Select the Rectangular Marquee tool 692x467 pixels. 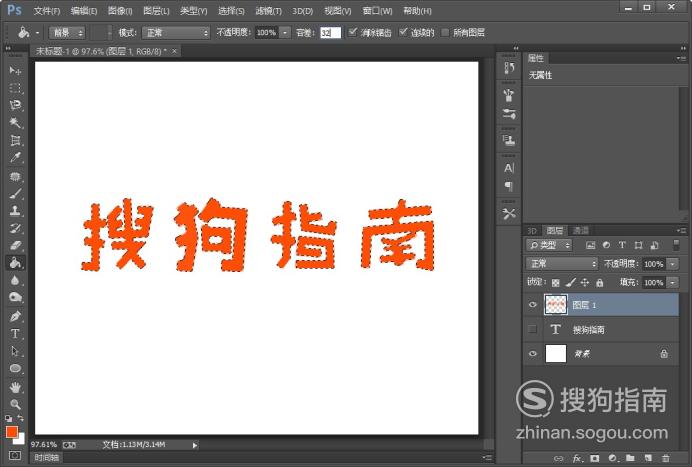[15, 88]
